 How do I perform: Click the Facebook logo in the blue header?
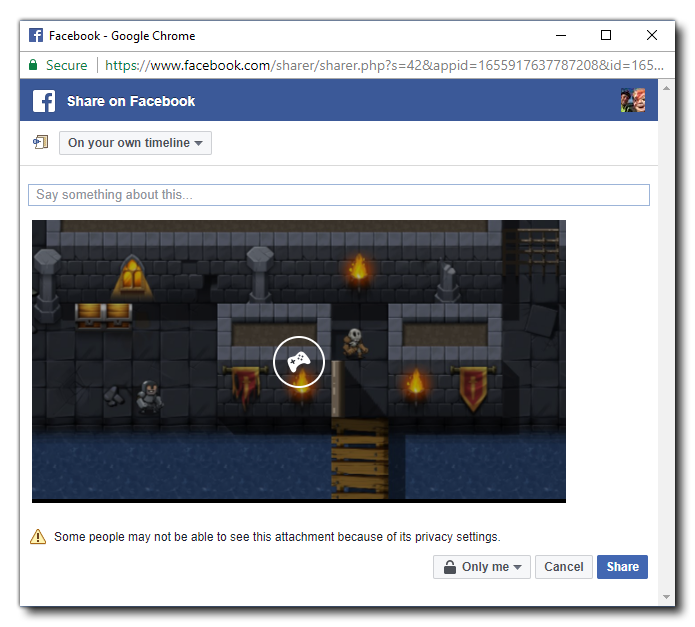coord(44,101)
